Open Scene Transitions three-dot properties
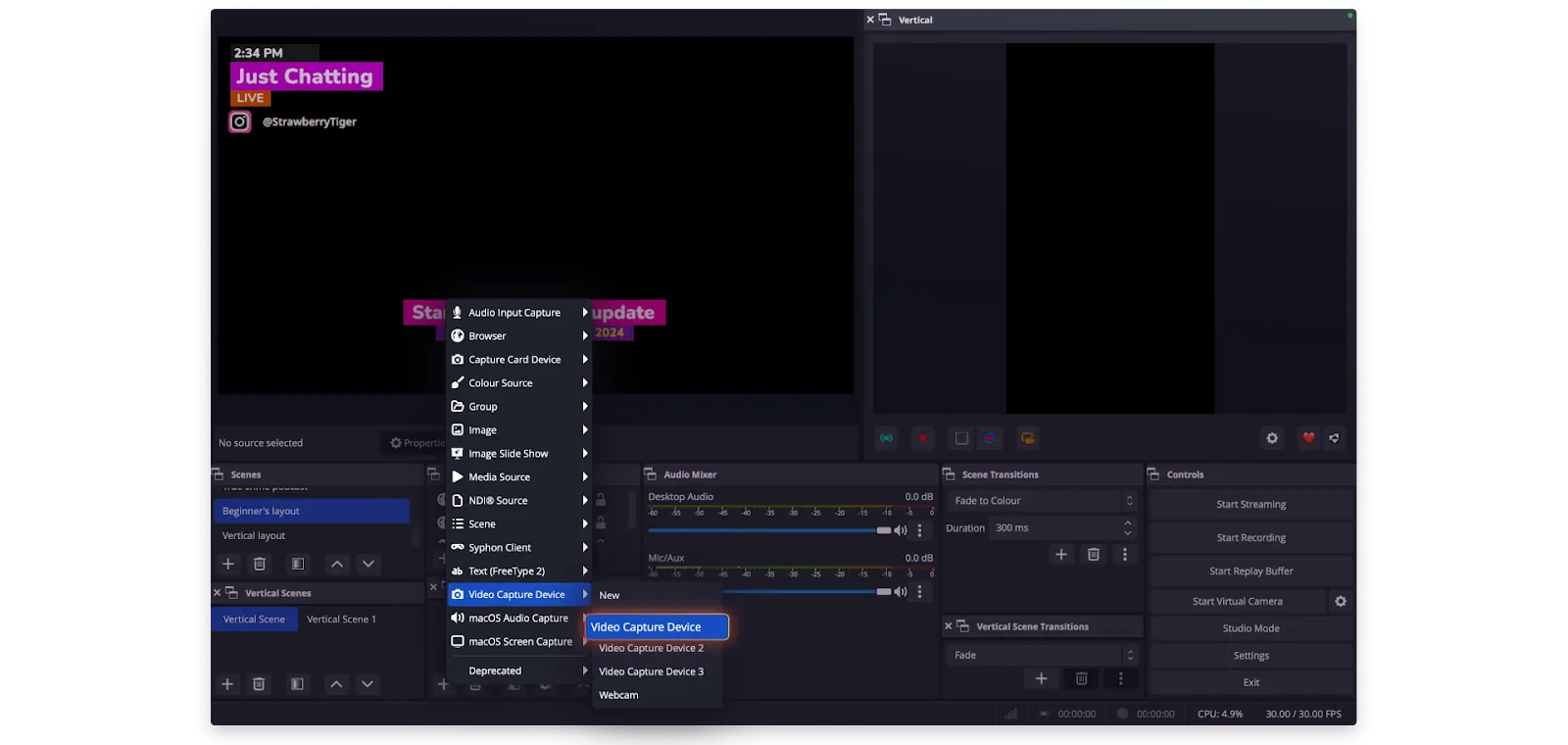Viewport: 1568px width, 745px height. 1125,555
